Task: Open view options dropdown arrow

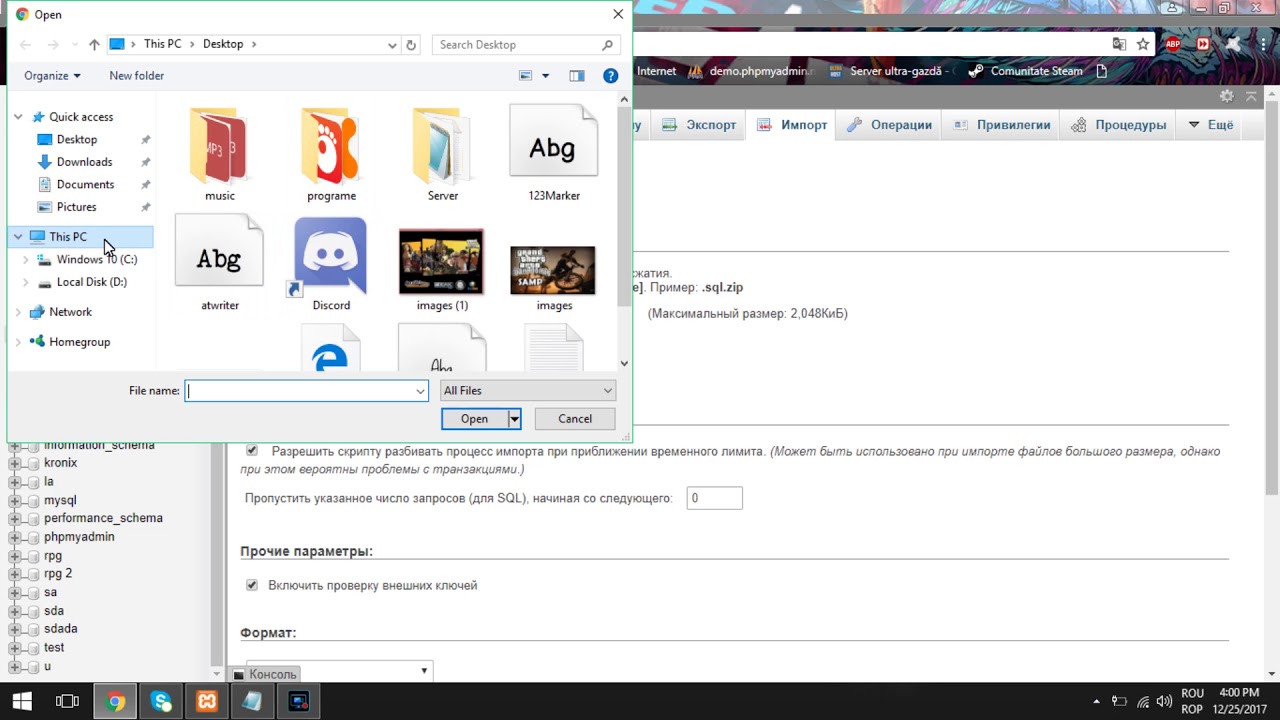Action: coord(545,76)
